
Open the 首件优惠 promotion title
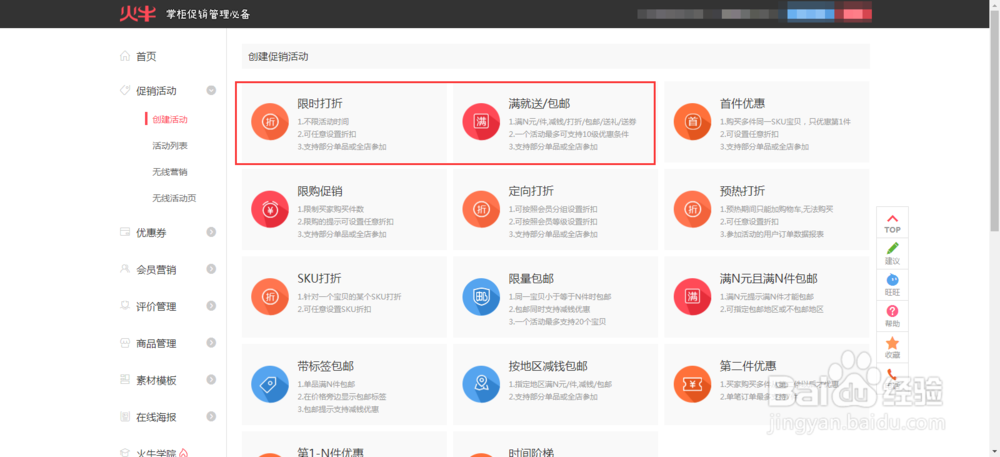tap(742, 103)
